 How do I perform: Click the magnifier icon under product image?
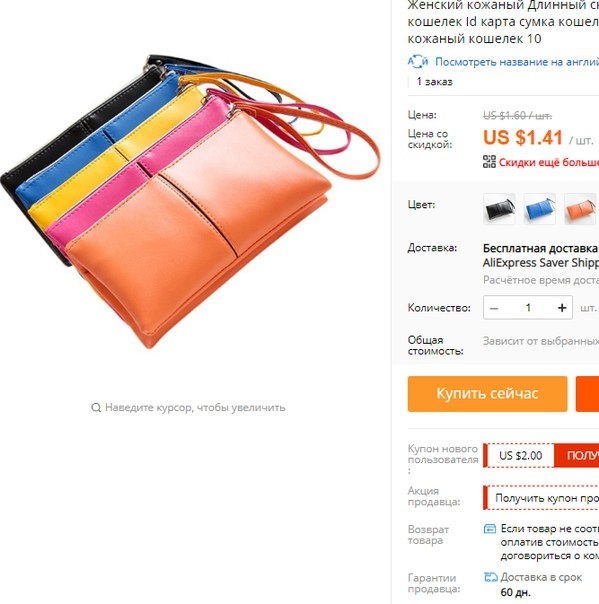tap(96, 408)
